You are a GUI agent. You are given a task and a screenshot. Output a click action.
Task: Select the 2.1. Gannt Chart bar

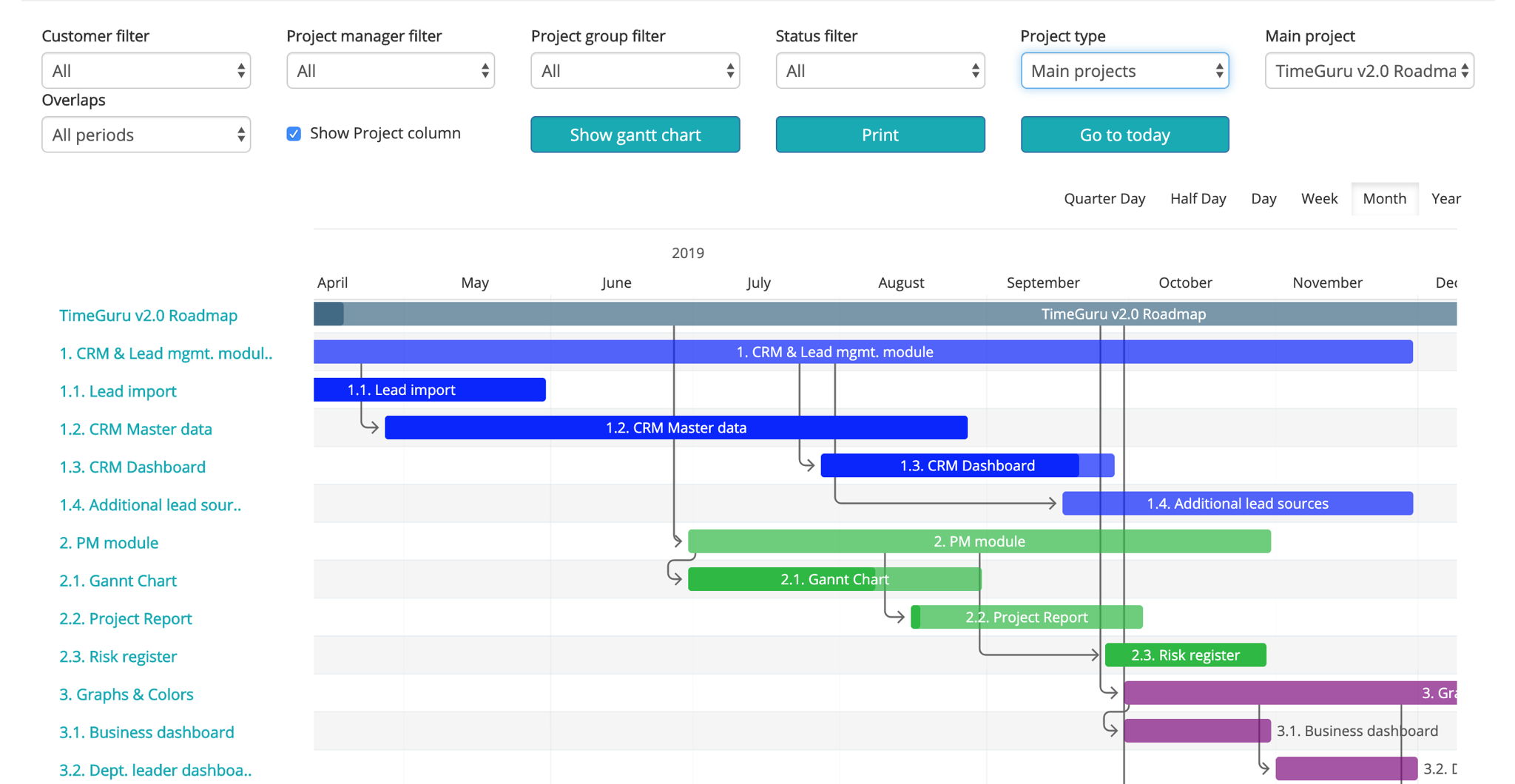click(x=834, y=579)
